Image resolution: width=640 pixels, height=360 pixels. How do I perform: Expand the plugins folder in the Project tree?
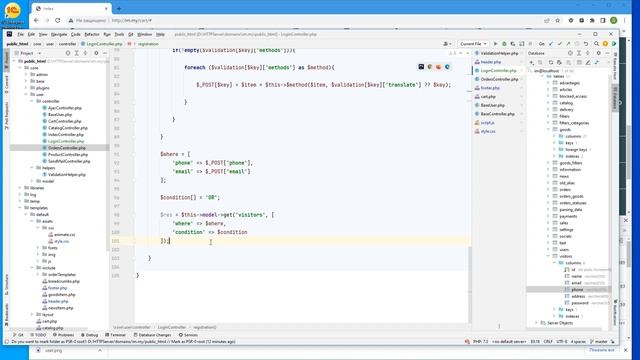coord(26,88)
